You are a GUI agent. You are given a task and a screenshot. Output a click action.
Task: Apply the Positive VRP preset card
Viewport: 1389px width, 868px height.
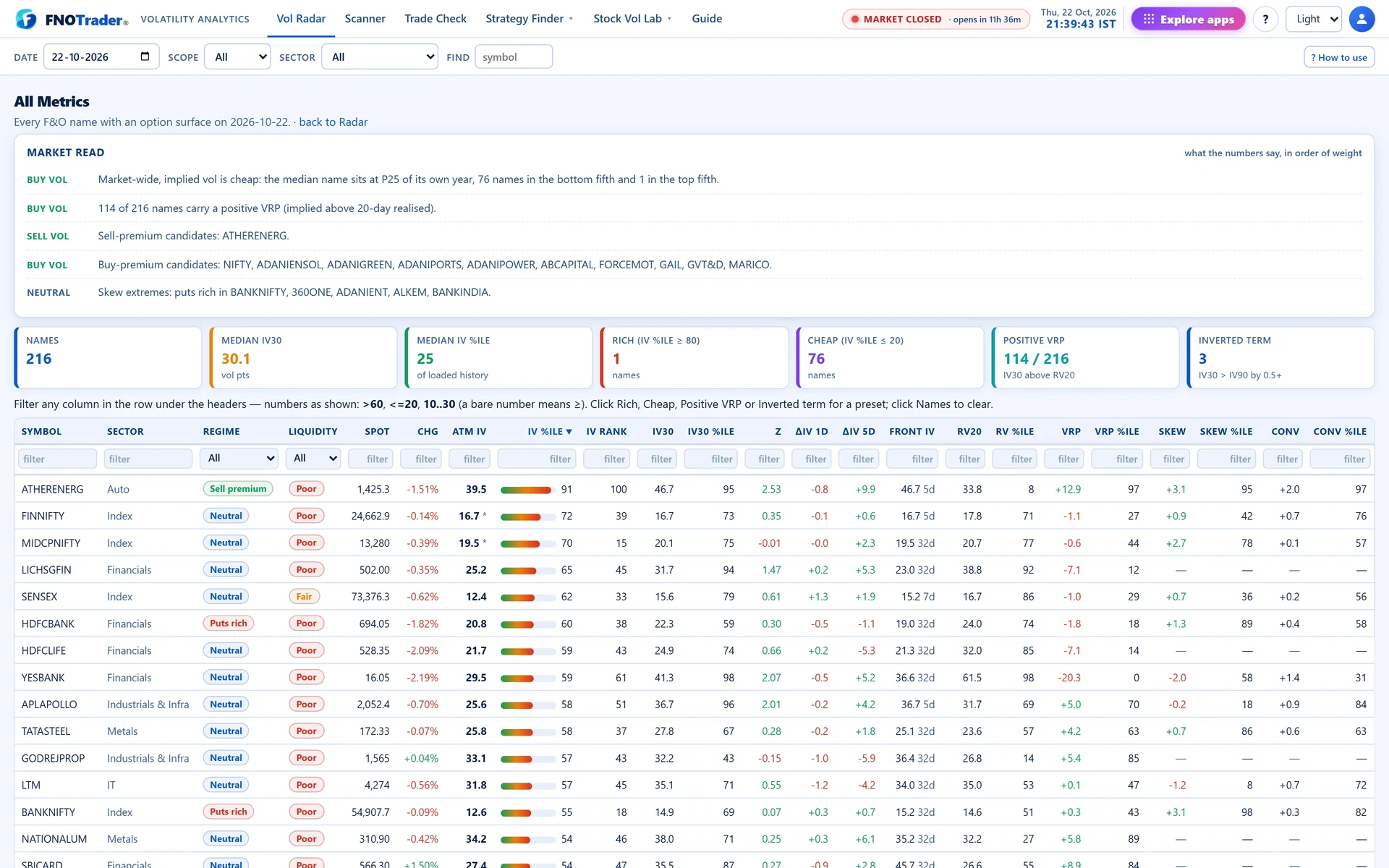point(1085,357)
